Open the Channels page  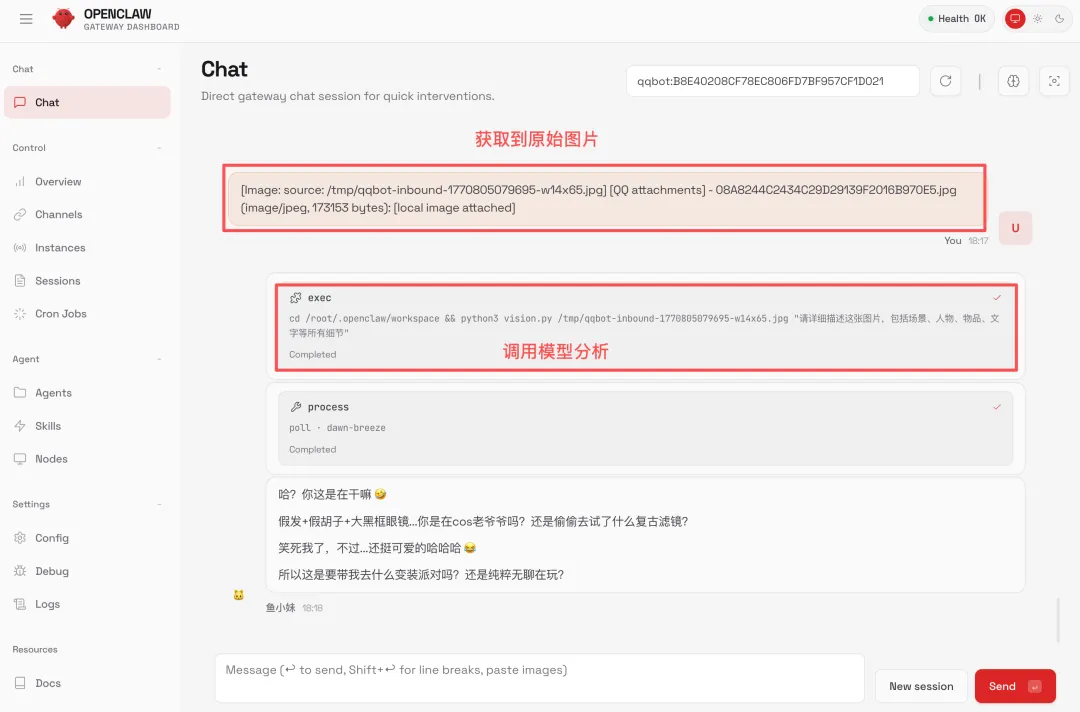click(x=87, y=215)
